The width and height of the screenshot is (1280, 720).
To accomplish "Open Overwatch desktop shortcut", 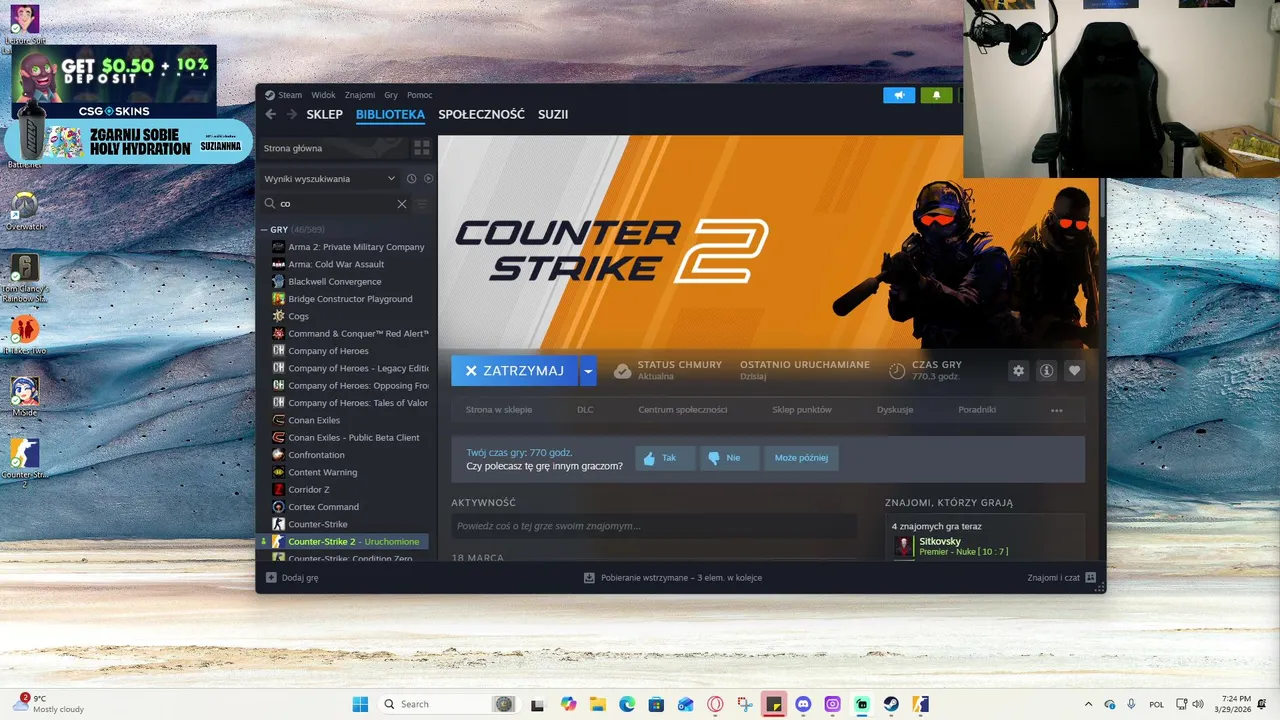I will click(24, 210).
